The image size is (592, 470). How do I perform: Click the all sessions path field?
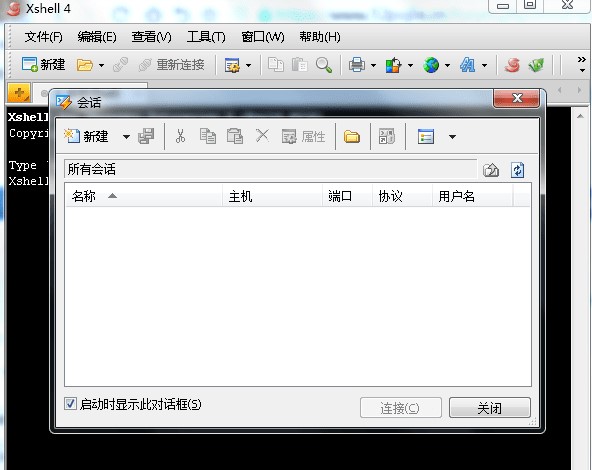[x=270, y=169]
